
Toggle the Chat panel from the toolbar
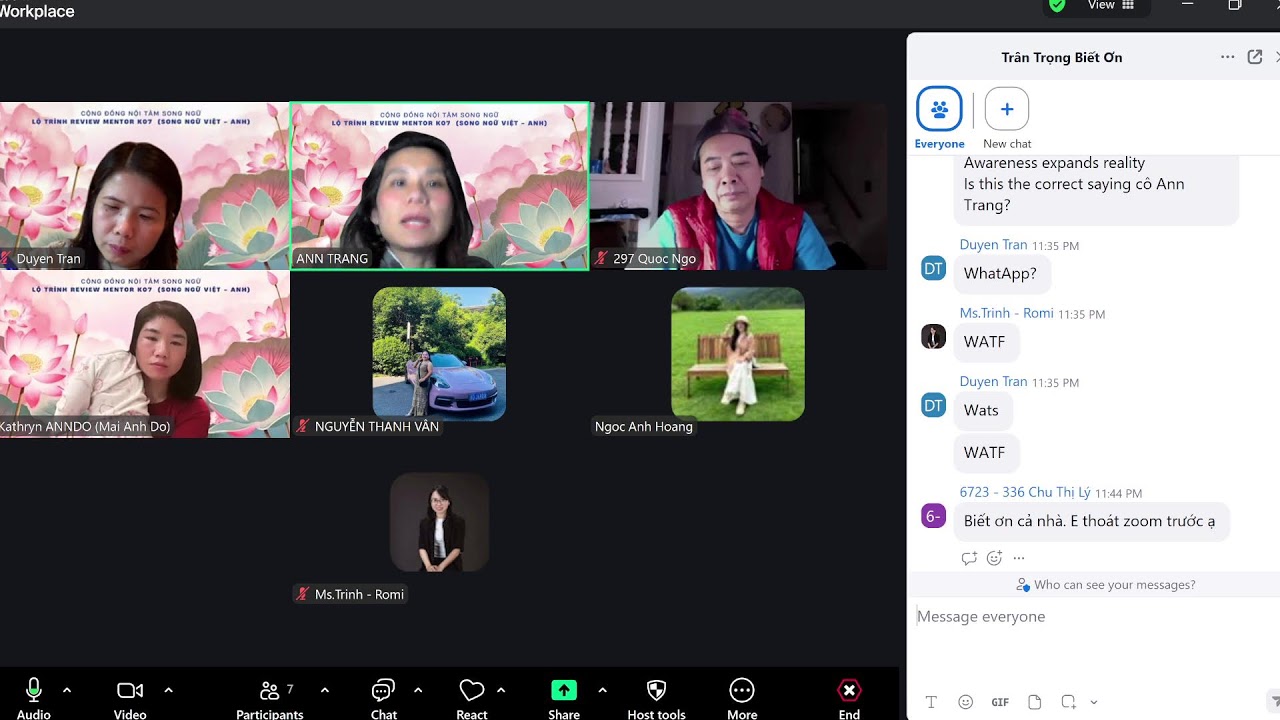coord(383,697)
